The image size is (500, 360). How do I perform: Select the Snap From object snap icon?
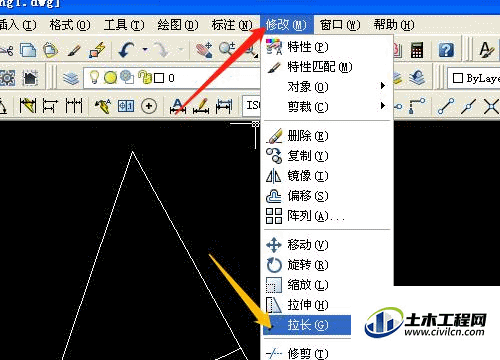coord(417,105)
